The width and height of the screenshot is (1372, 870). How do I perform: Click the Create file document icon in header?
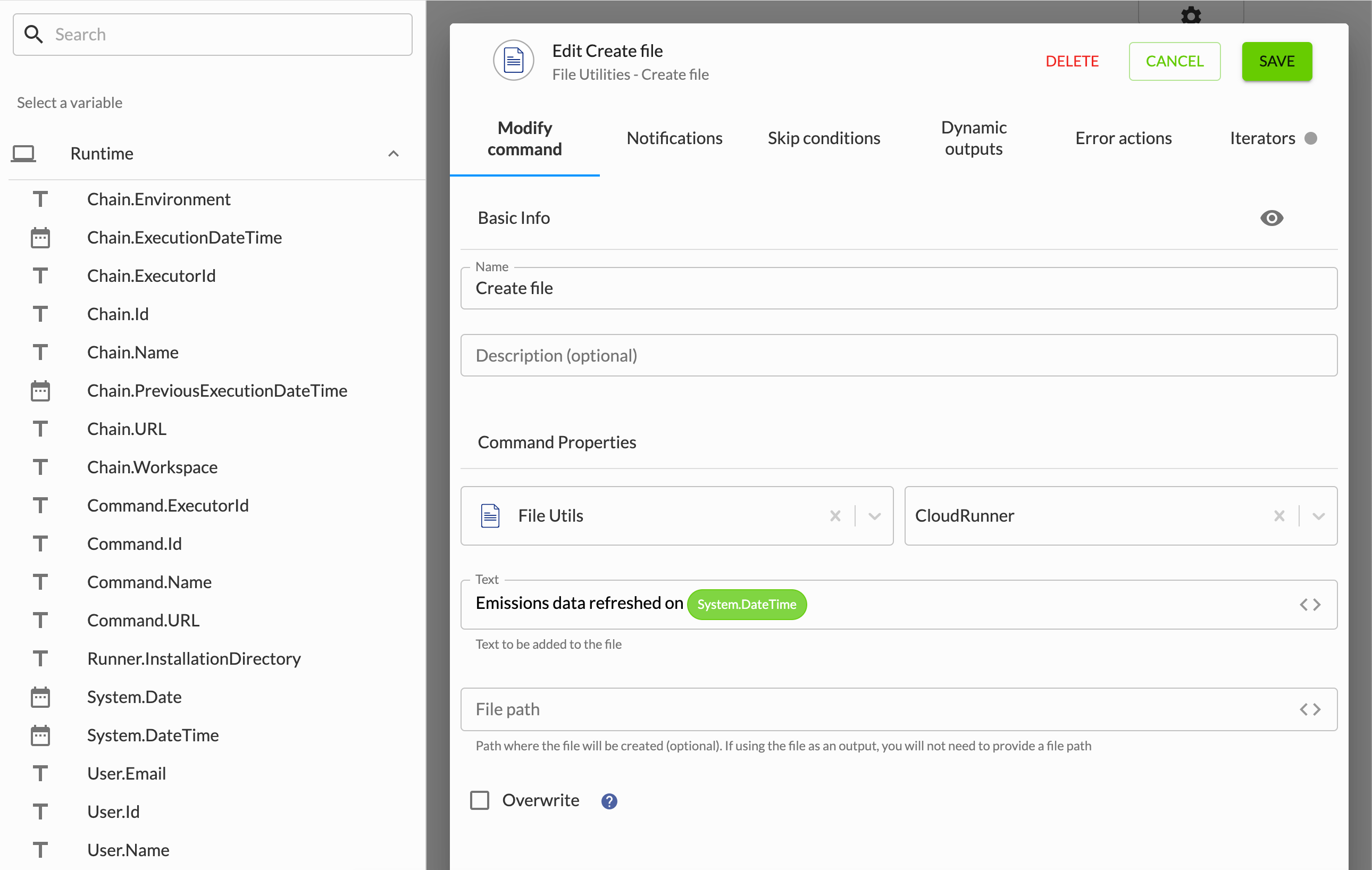513,61
